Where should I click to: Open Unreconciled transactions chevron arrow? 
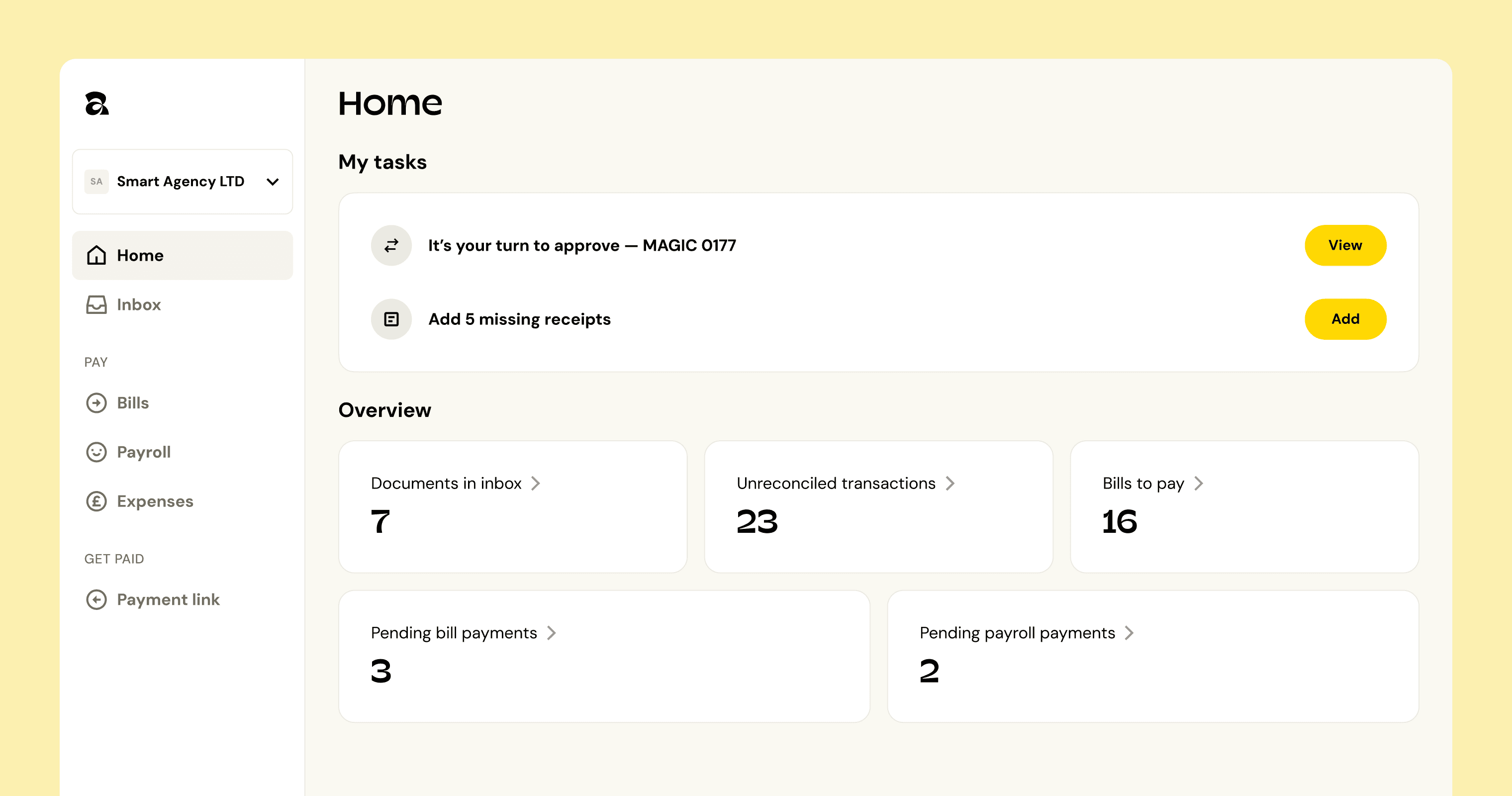coord(949,483)
